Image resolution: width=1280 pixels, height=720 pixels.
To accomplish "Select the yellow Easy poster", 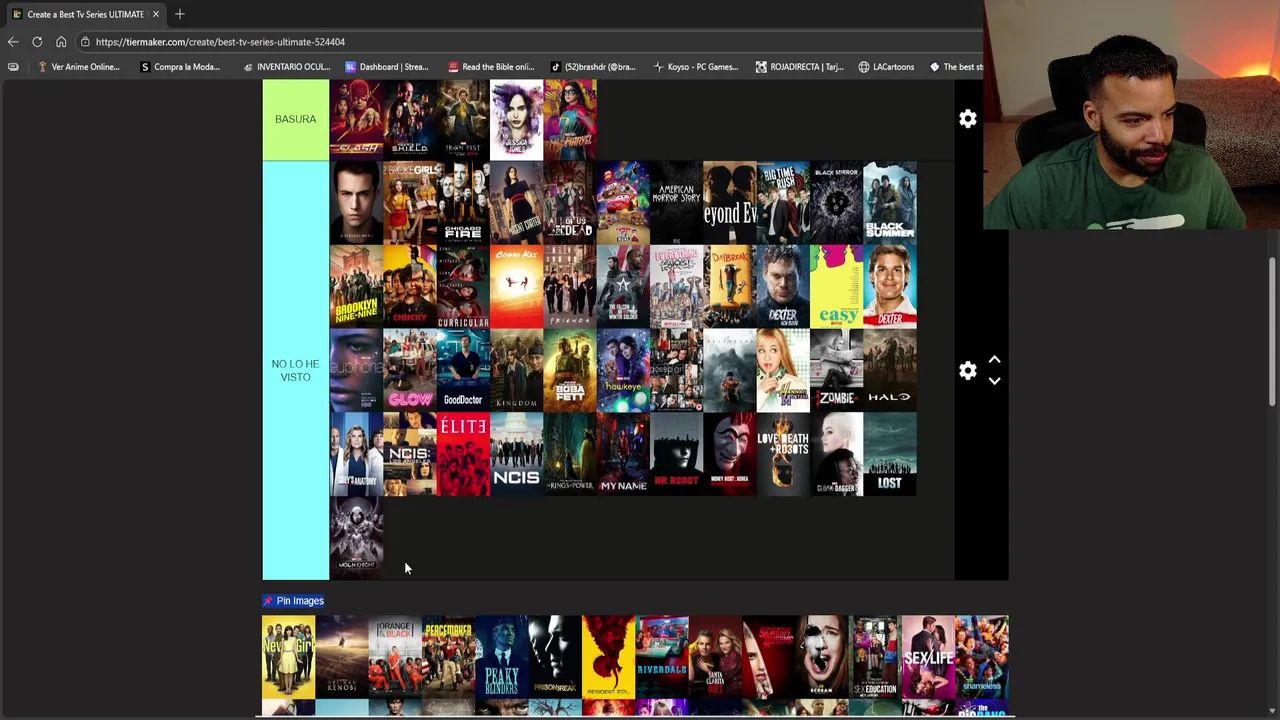I will [836, 287].
